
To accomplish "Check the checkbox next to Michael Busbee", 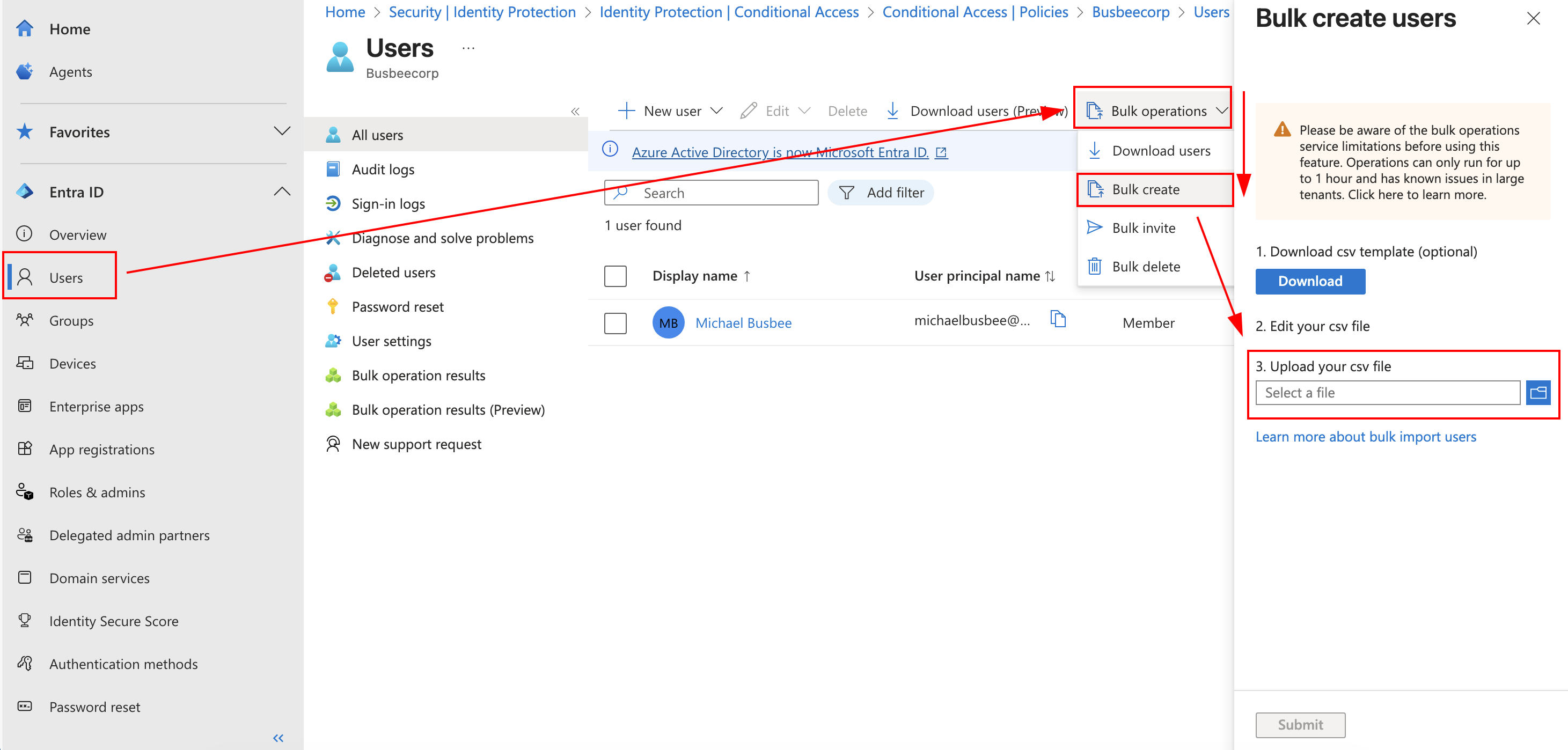I will (615, 322).
